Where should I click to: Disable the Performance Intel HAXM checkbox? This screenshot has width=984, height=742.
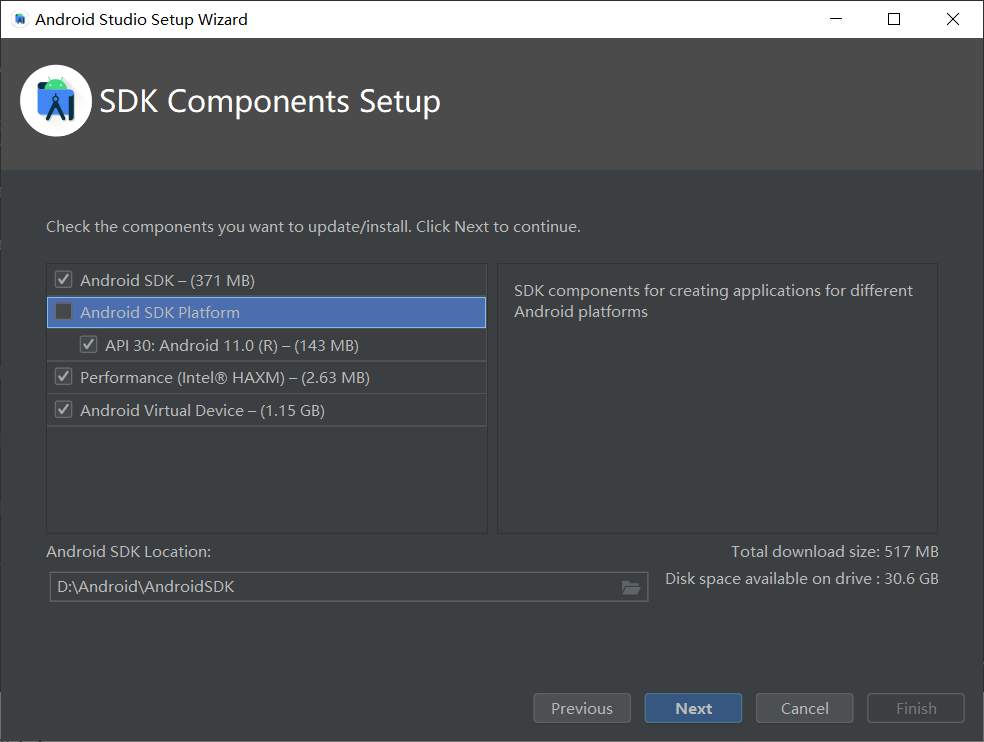point(63,377)
